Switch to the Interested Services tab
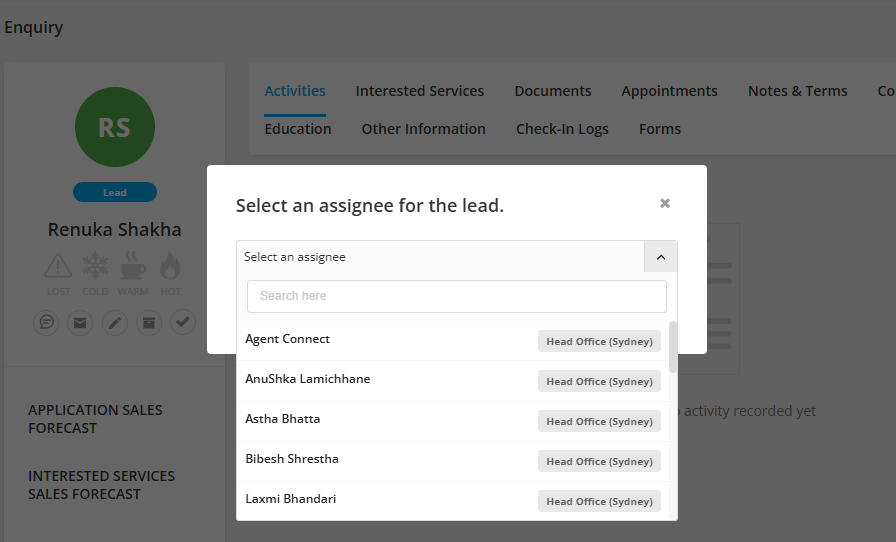 [420, 91]
